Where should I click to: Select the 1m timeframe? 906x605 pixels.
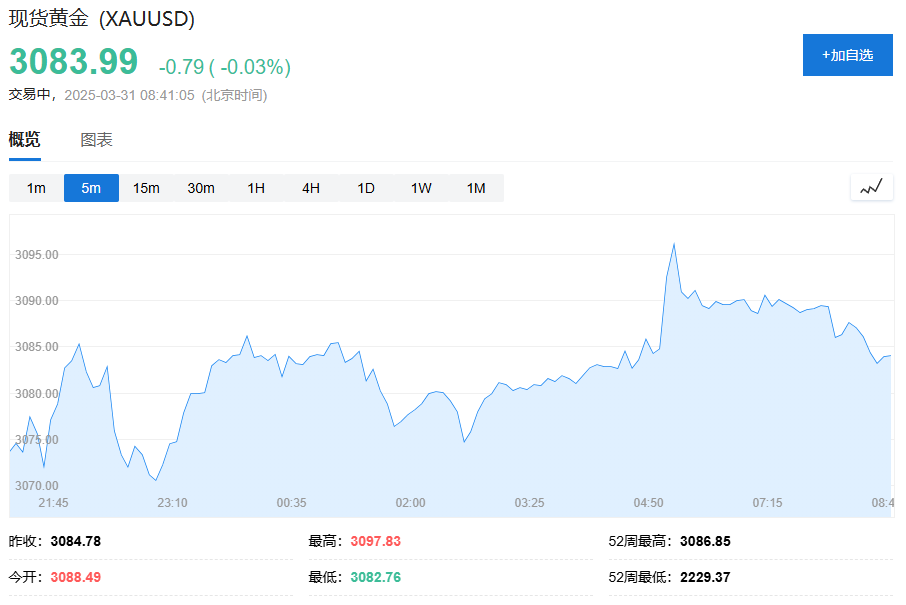[36, 188]
